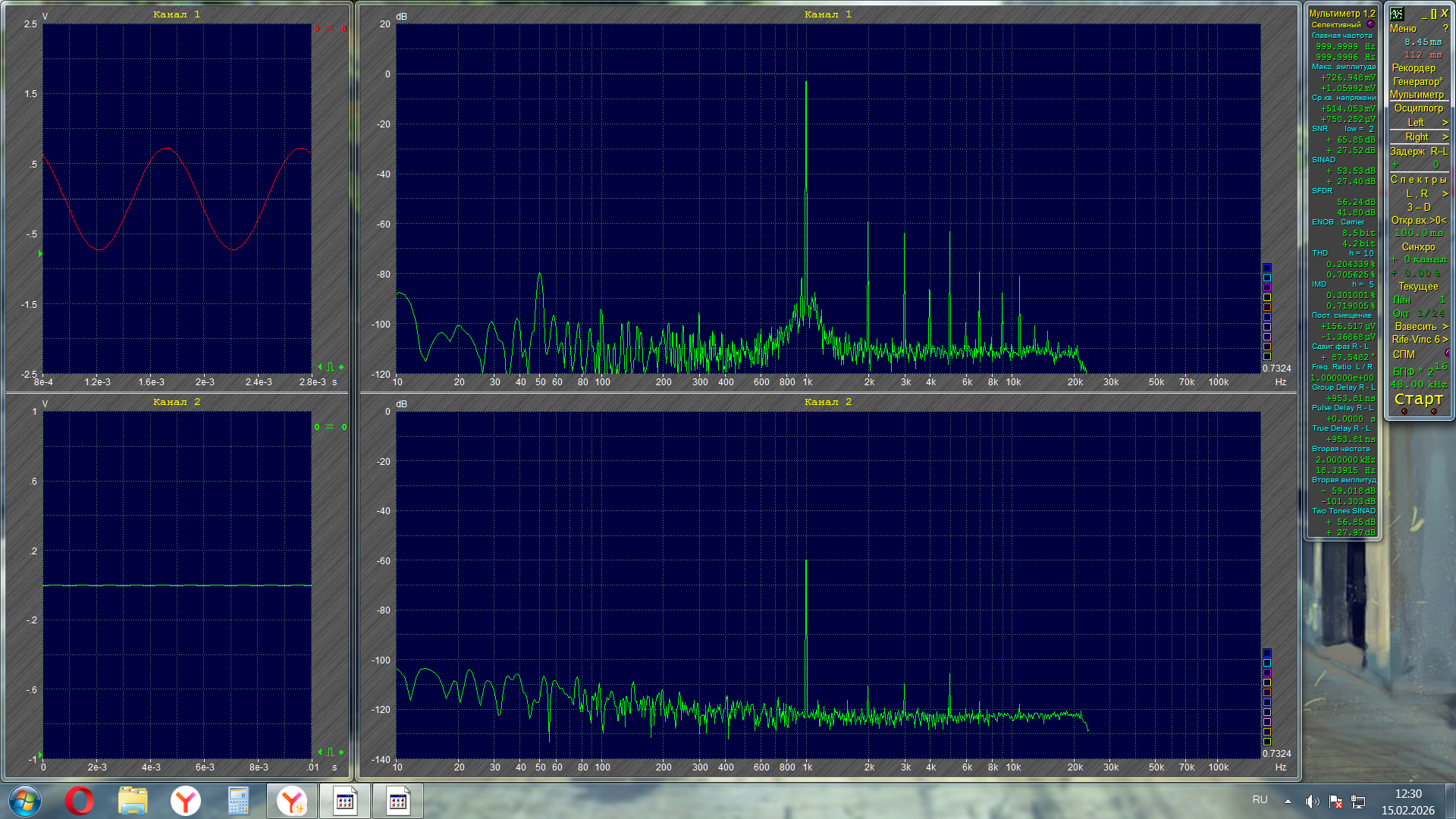This screenshot has width=1456, height=819.
Task: Click the volume speaker tray icon
Action: click(1312, 802)
